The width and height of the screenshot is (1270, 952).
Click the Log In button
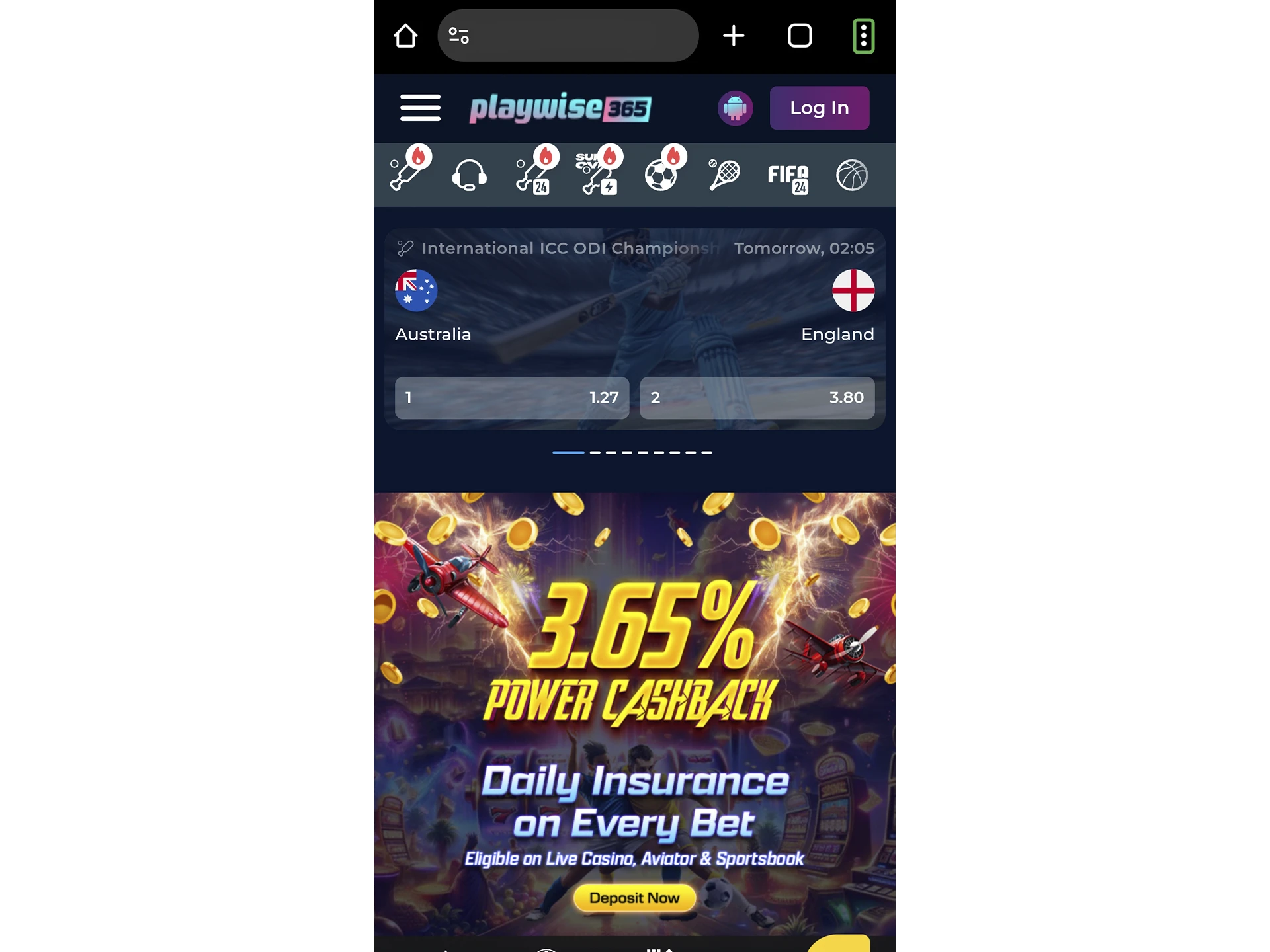click(820, 107)
